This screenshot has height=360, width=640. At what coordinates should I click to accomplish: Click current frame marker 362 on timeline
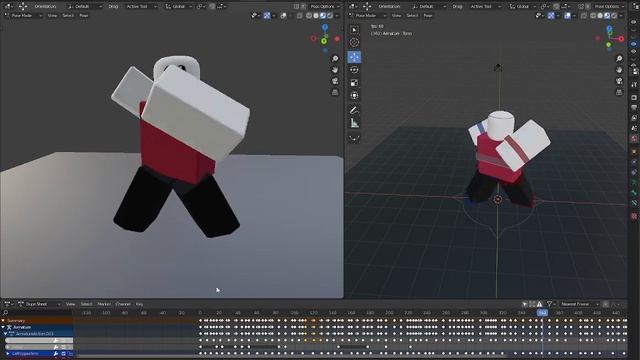542,313
